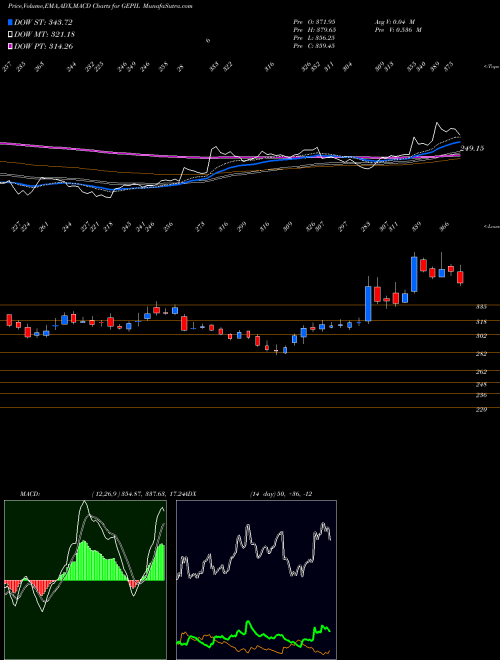Image resolution: width=500 pixels, height=660 pixels.
Task: Click the 318 price level label
Action: (481, 322)
